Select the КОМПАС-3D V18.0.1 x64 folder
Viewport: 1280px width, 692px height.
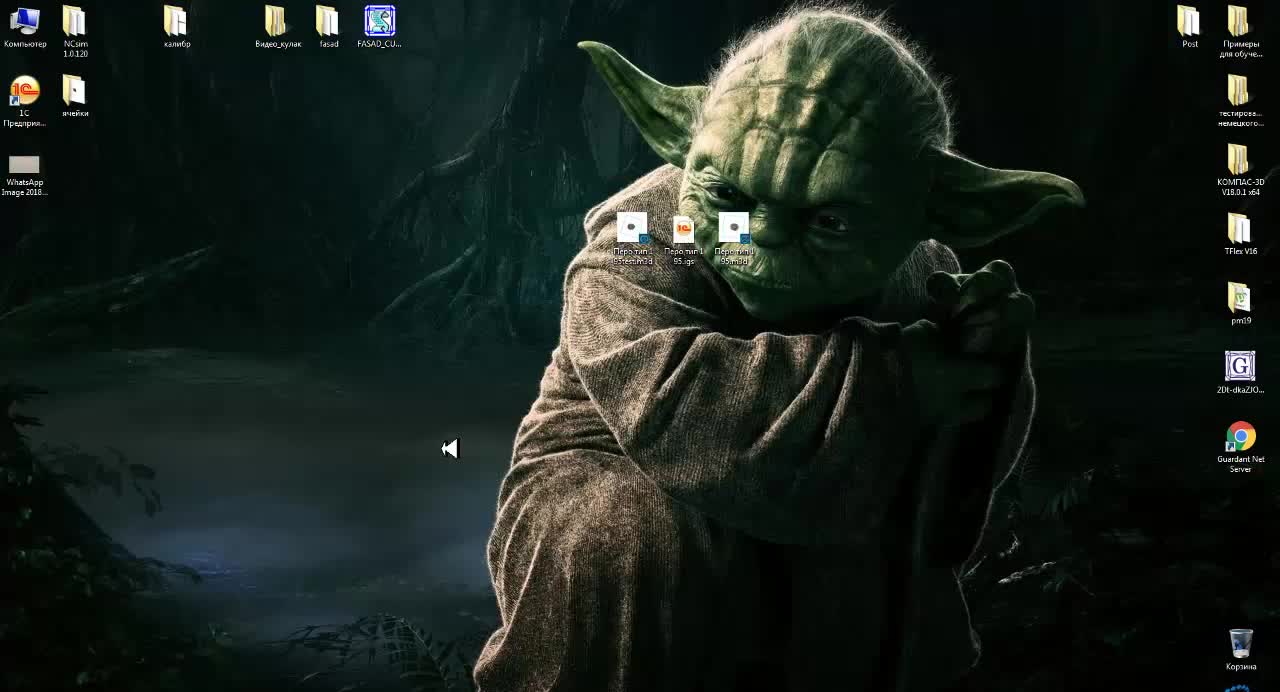1240,171
